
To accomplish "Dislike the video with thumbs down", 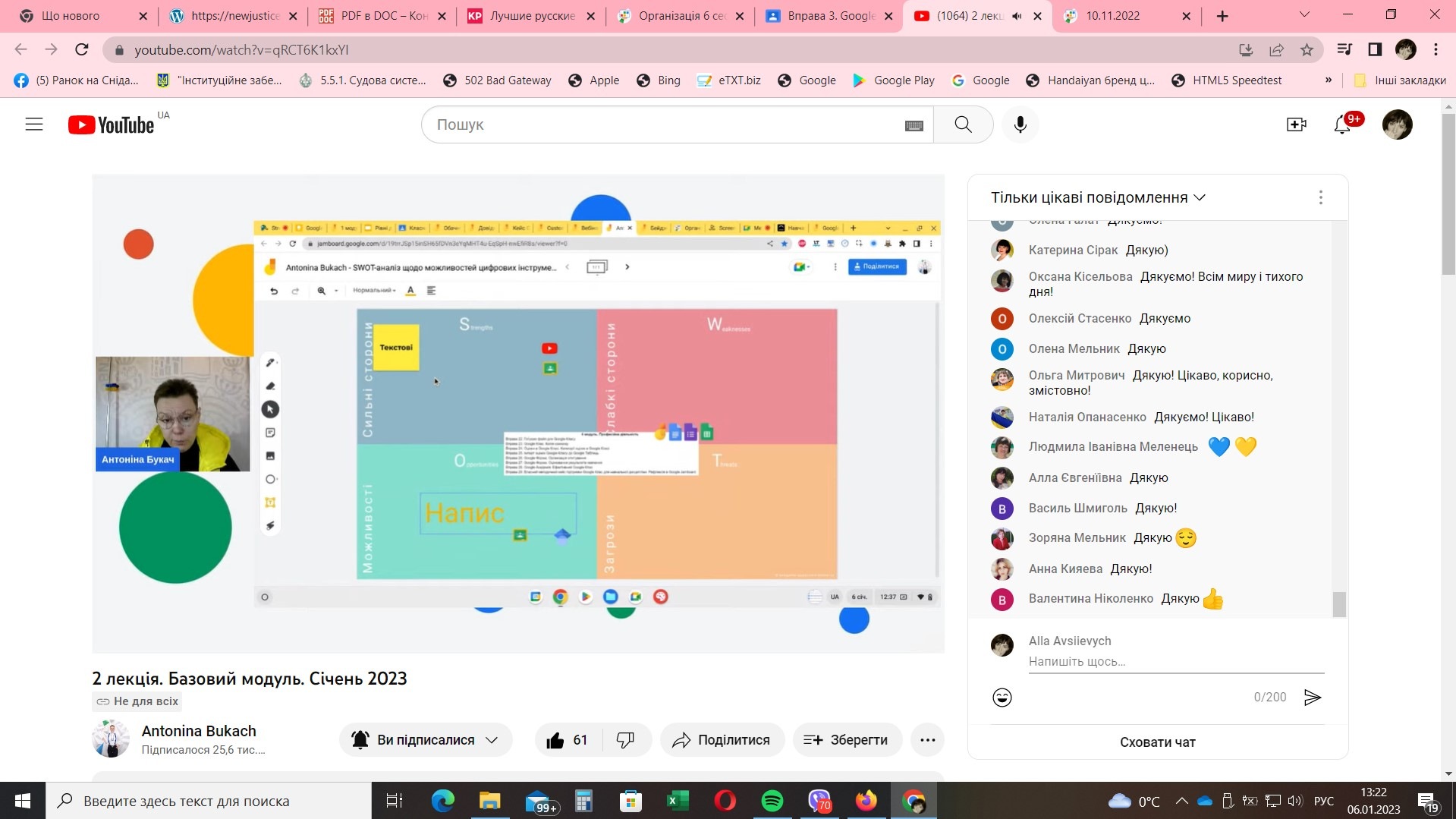I will 625,740.
